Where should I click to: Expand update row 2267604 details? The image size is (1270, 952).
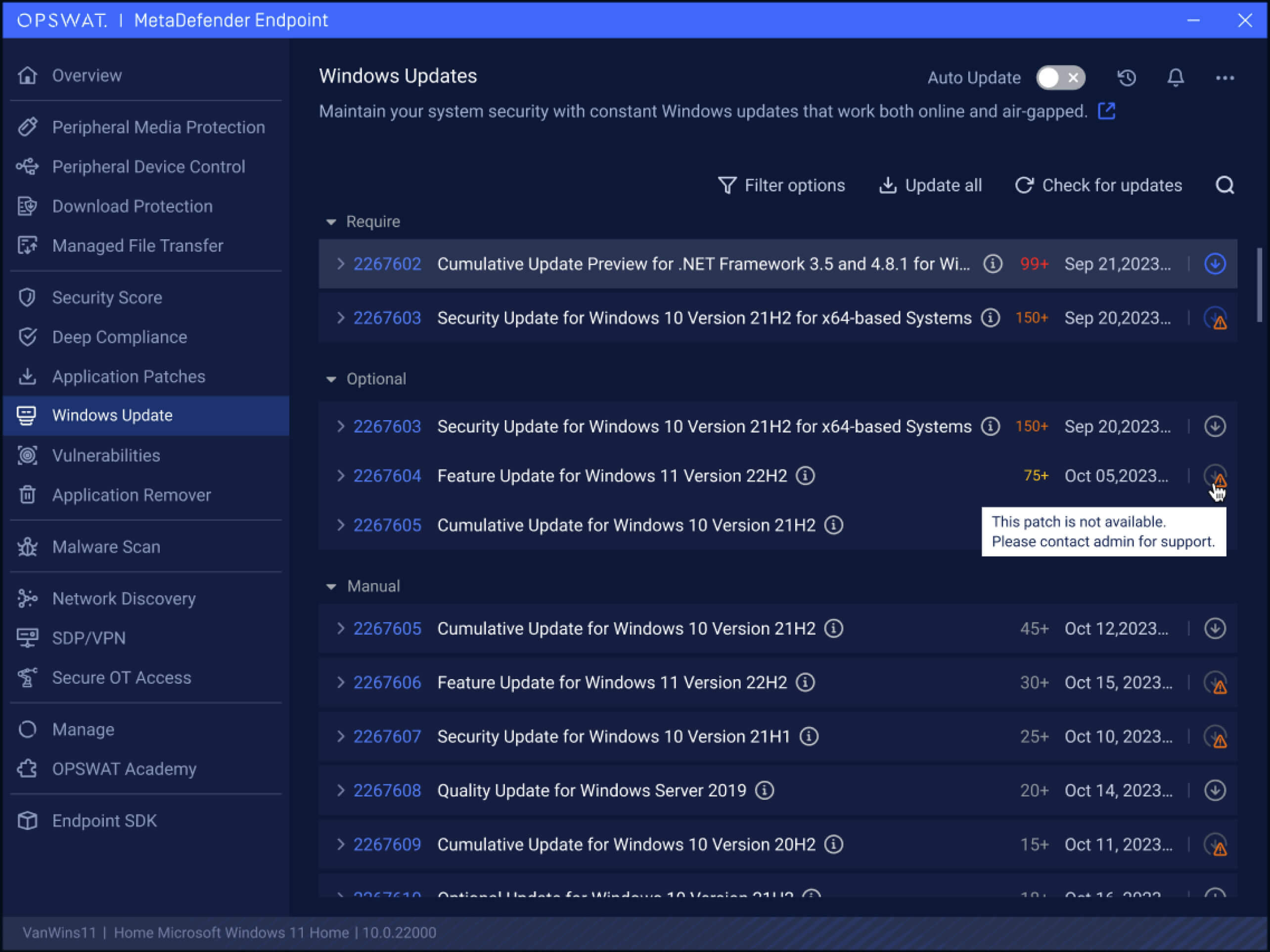point(340,476)
